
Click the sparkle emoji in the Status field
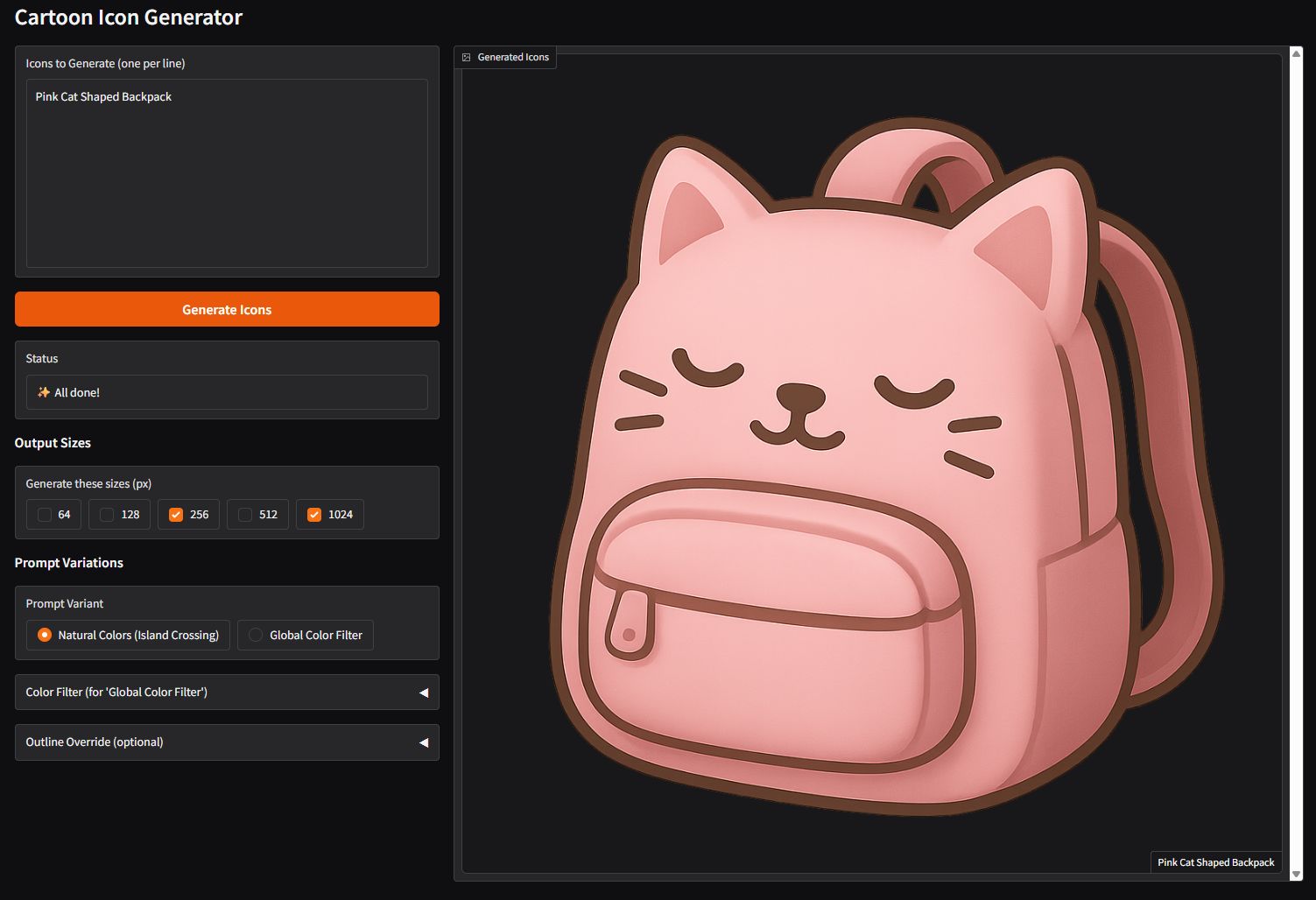pos(43,392)
